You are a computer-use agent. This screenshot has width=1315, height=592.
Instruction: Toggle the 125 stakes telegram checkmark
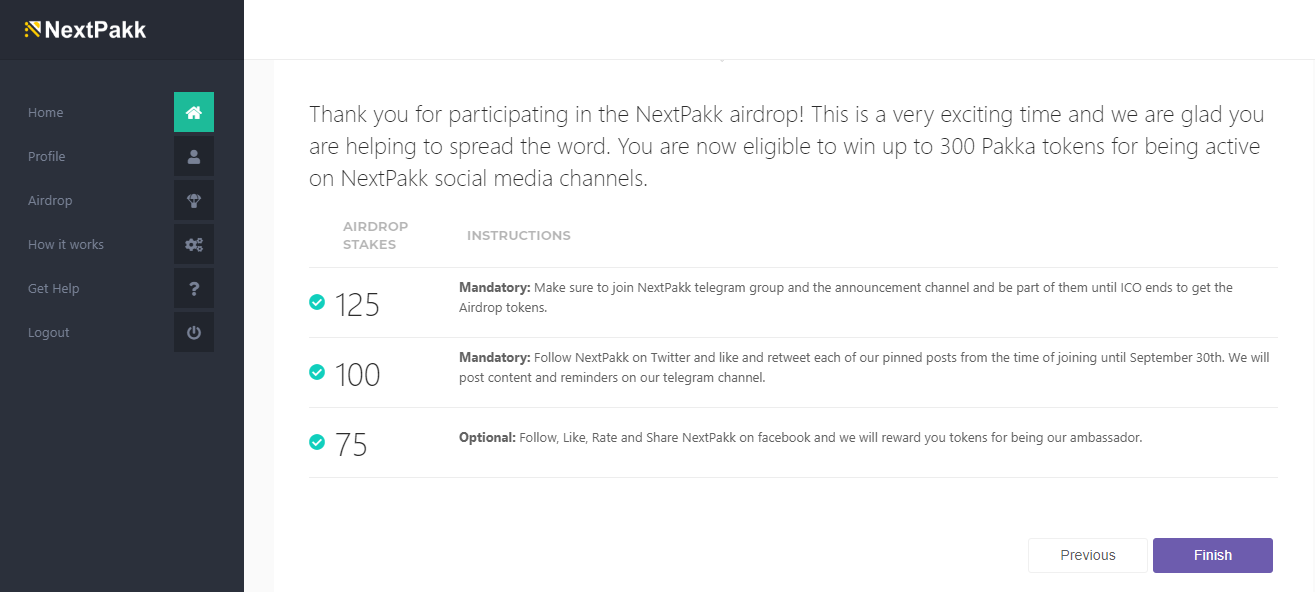tap(317, 302)
